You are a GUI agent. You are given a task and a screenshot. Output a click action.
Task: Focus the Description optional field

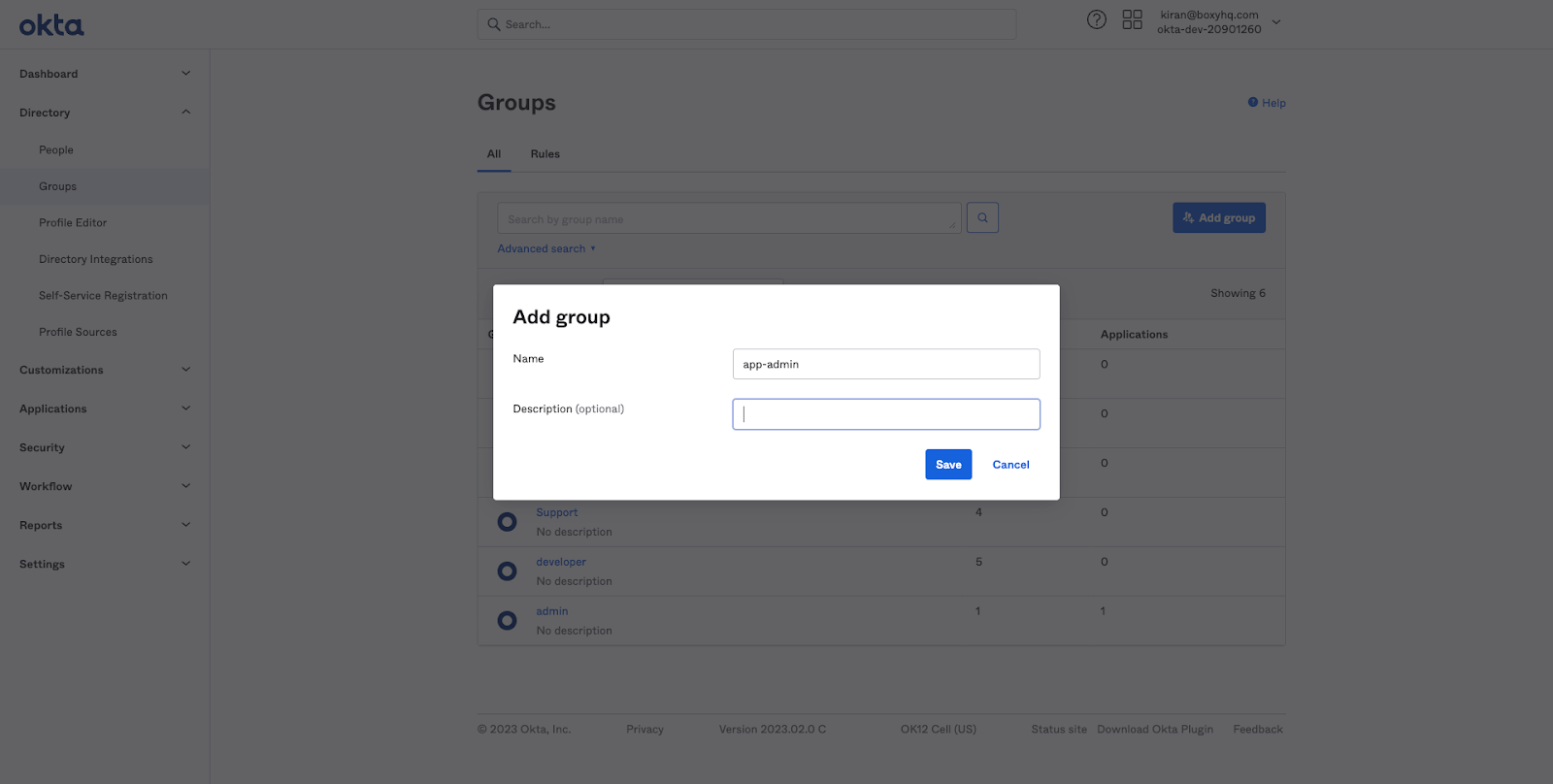click(885, 414)
